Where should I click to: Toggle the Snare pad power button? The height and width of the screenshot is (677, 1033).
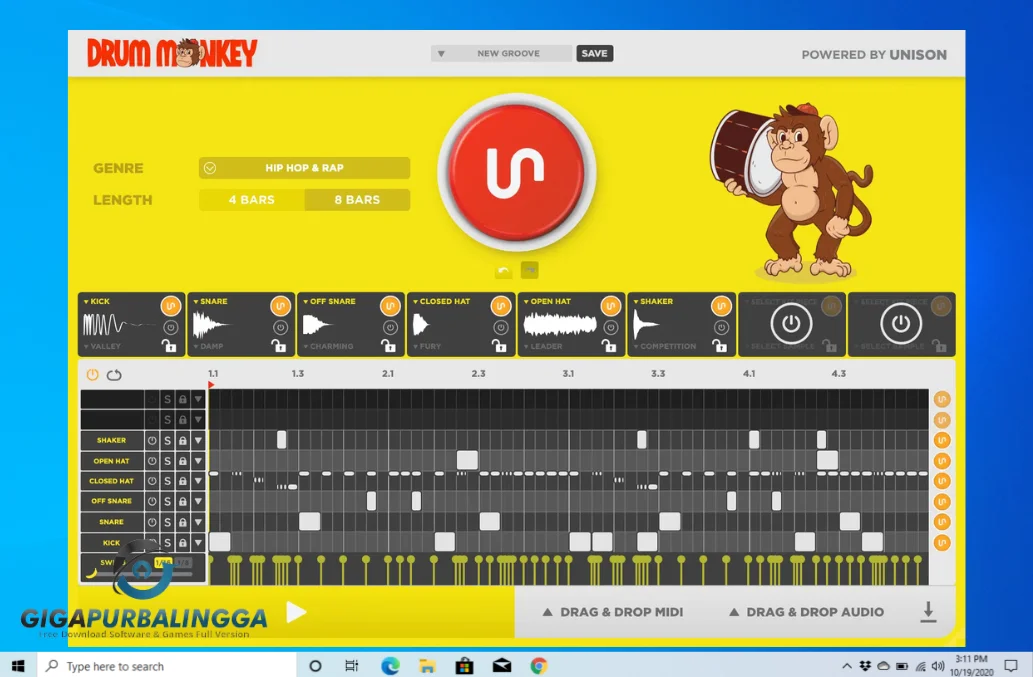(x=281, y=327)
